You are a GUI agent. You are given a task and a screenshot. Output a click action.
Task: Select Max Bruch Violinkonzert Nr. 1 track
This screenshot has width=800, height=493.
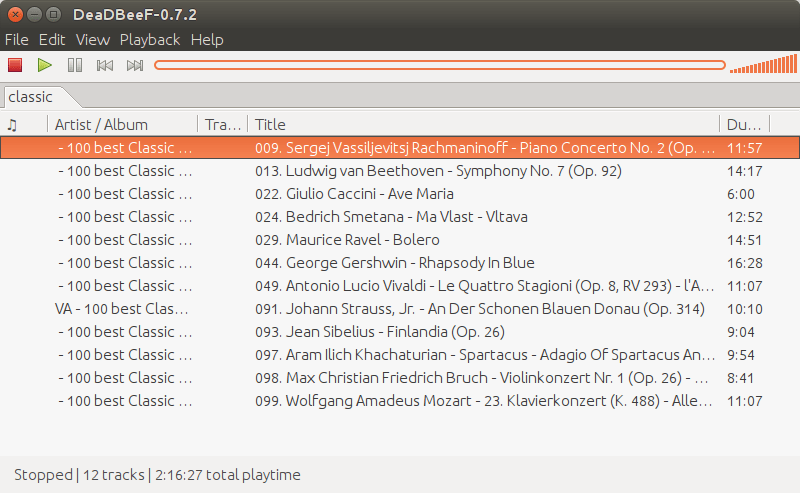click(x=400, y=378)
